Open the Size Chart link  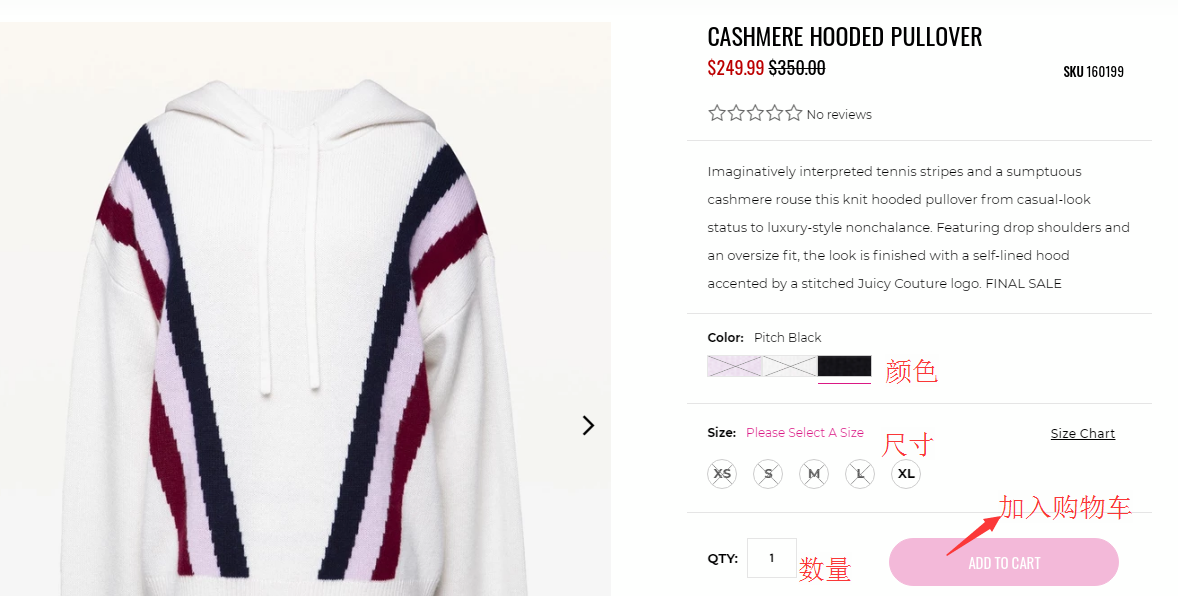[x=1083, y=434]
